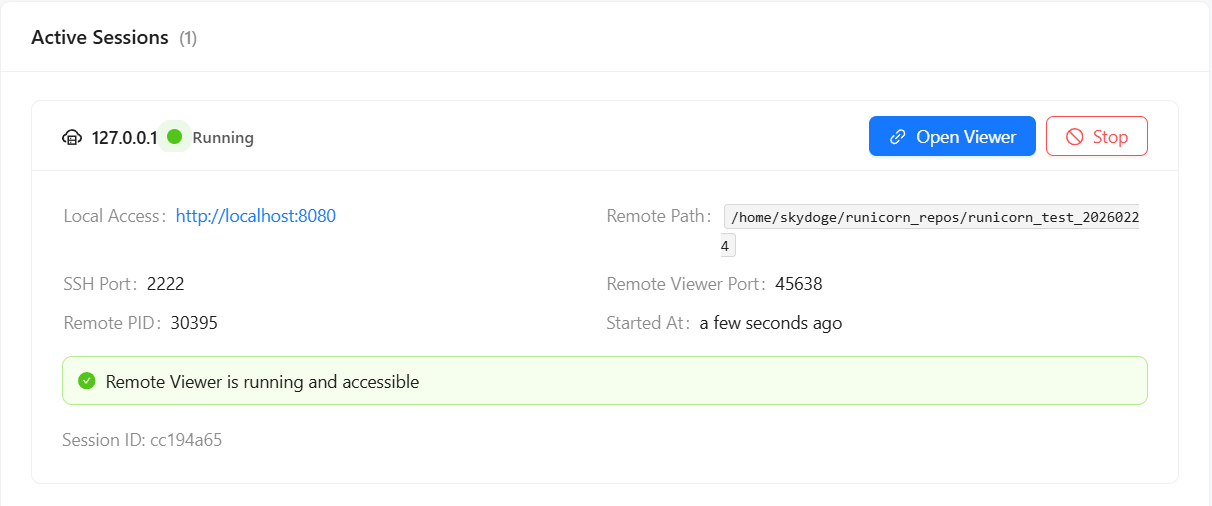Click the Remote Viewer running alert message
The image size is (1212, 506).
[x=262, y=382]
